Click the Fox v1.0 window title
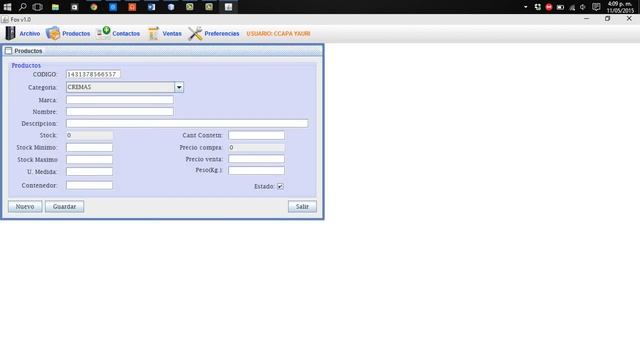The height and width of the screenshot is (360, 640). point(20,20)
